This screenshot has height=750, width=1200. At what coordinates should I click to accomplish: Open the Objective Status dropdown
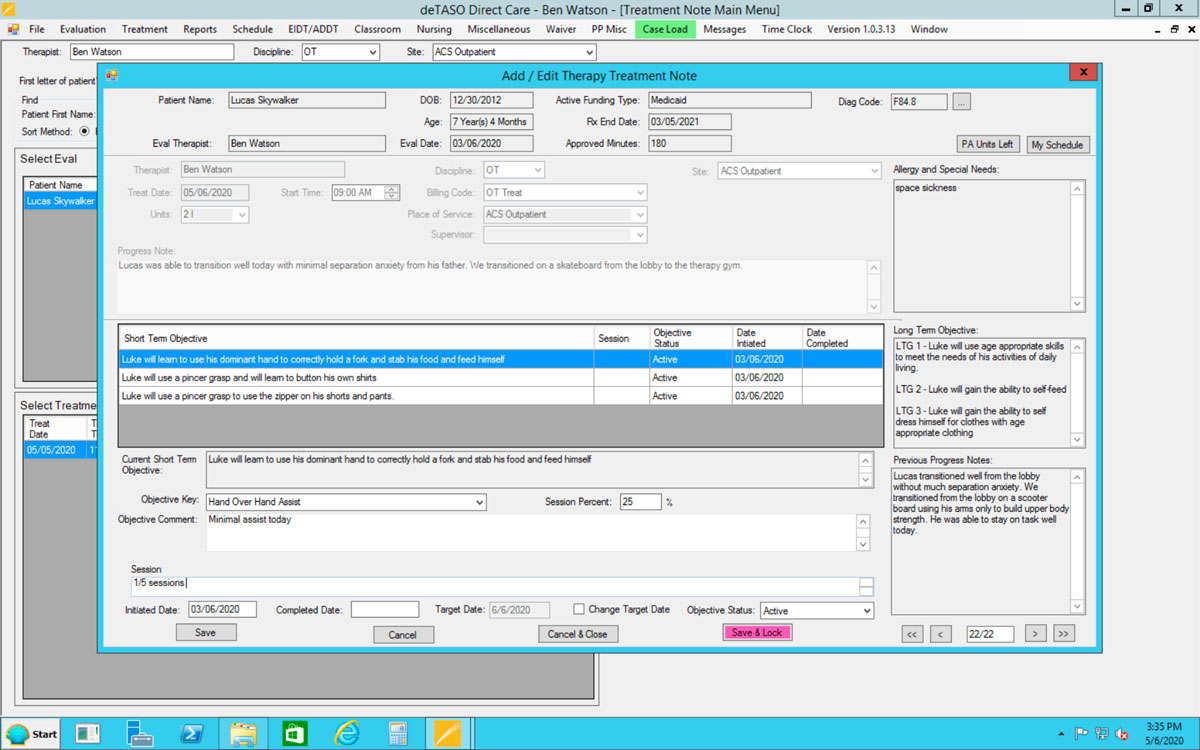pyautogui.click(x=866, y=610)
